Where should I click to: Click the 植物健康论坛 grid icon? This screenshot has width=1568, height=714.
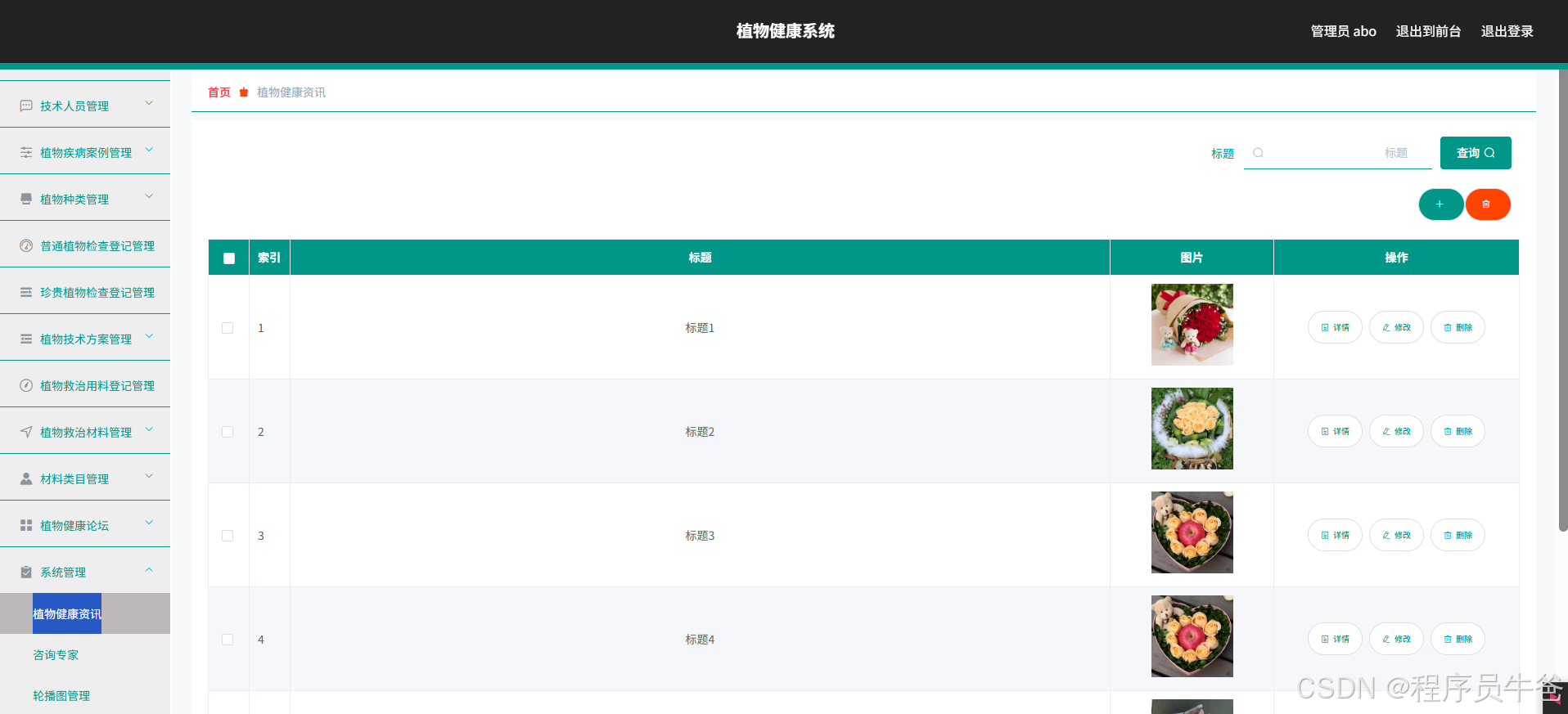coord(26,525)
